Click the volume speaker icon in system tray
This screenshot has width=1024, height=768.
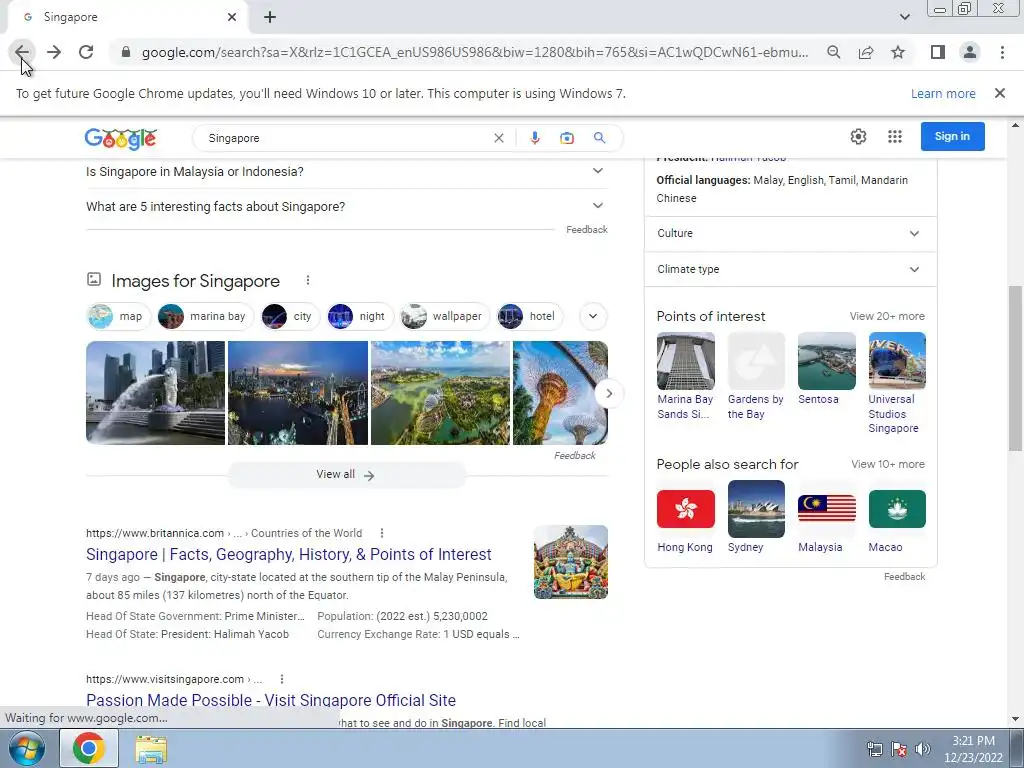point(923,749)
